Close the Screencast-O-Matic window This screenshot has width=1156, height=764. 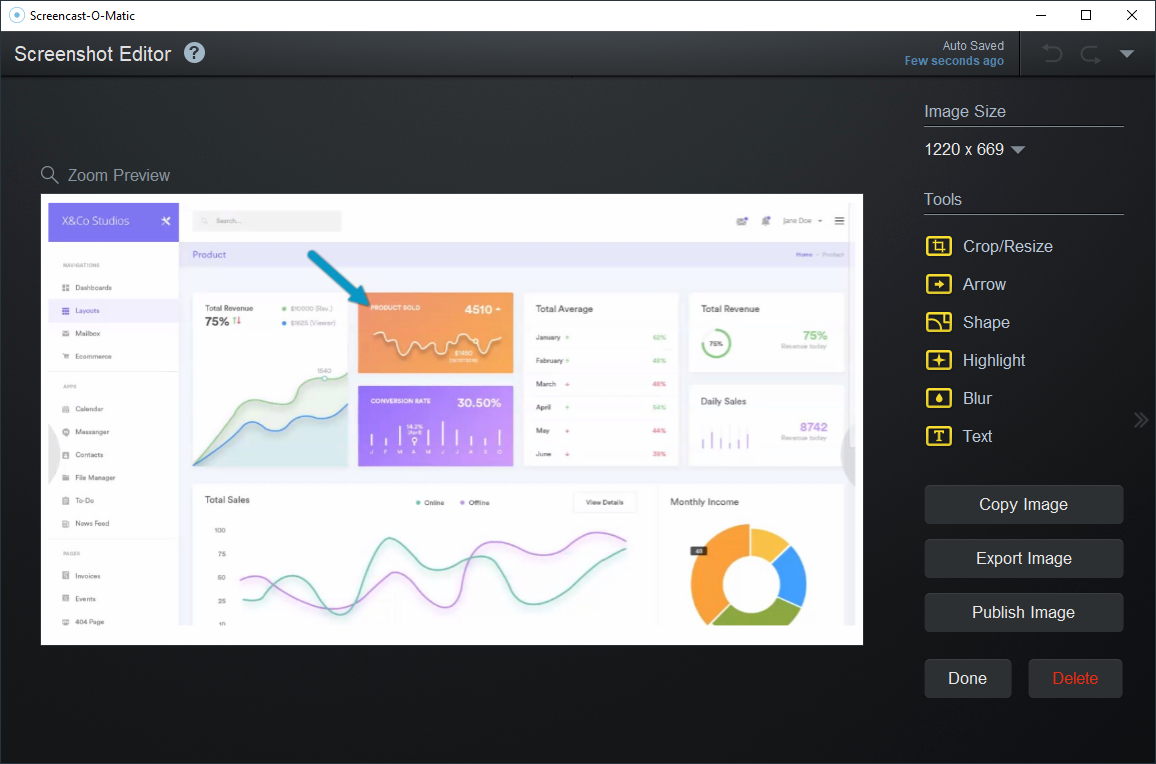coord(1132,15)
